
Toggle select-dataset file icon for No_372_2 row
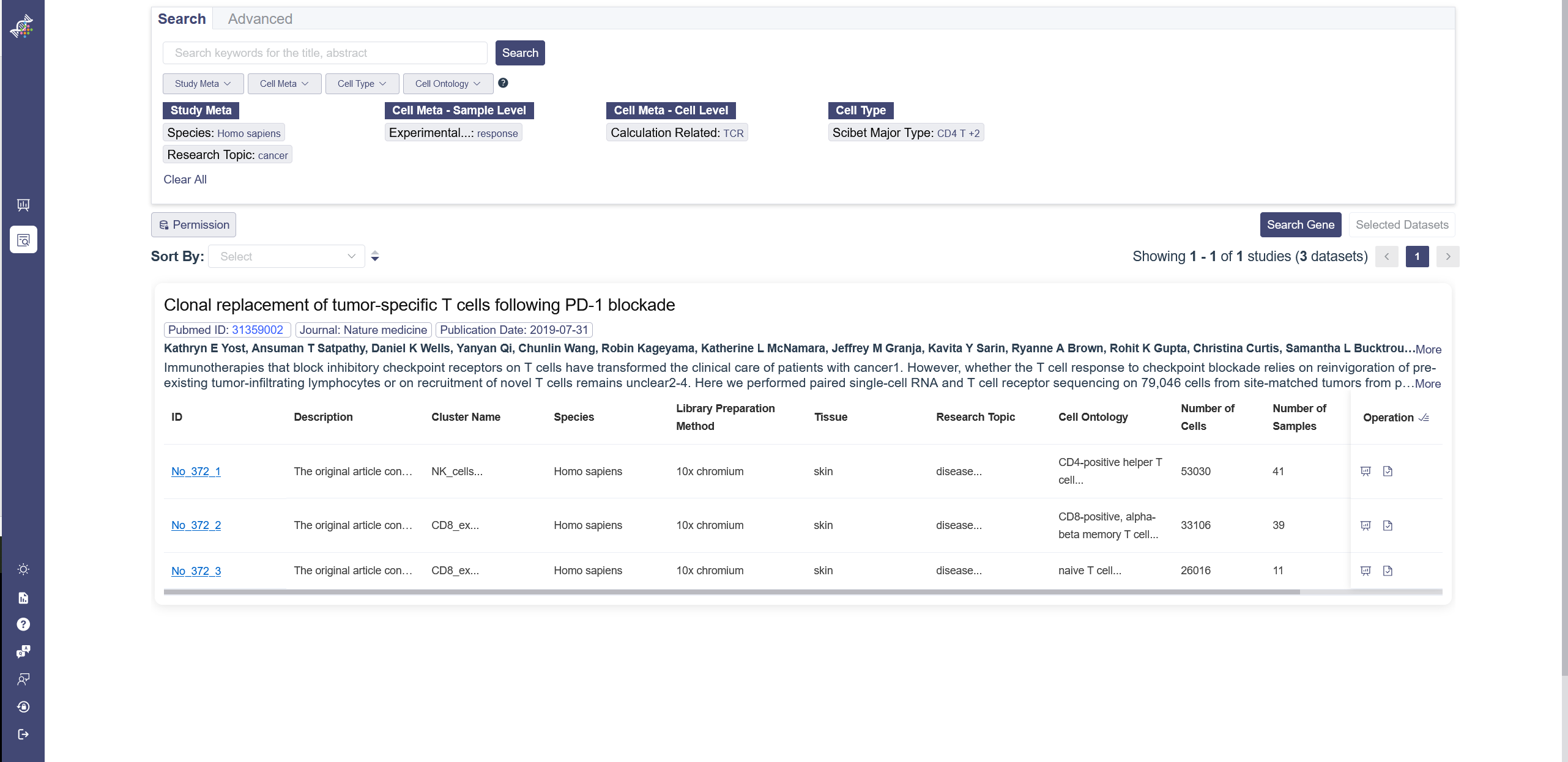tap(1388, 525)
